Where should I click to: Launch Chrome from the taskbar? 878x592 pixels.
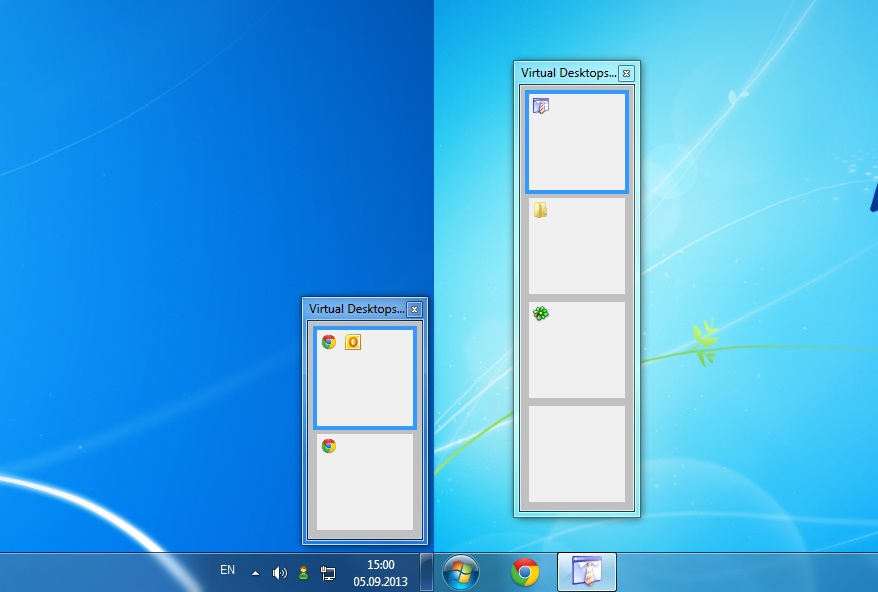(x=525, y=572)
